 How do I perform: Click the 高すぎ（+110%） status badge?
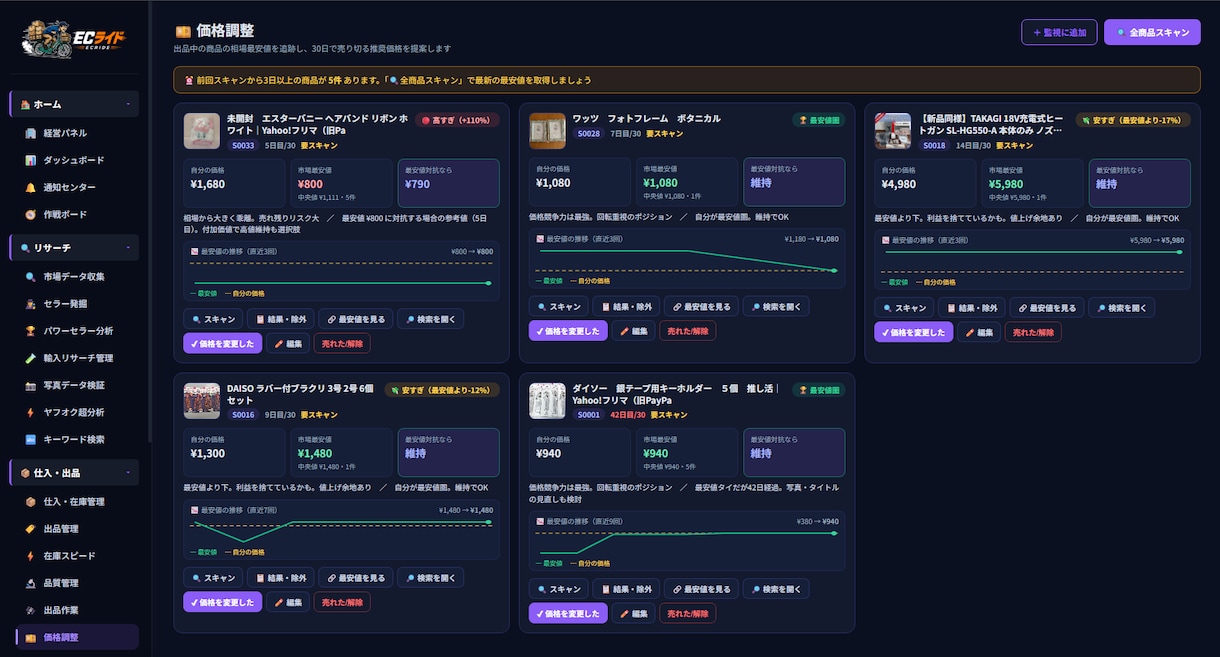456,120
